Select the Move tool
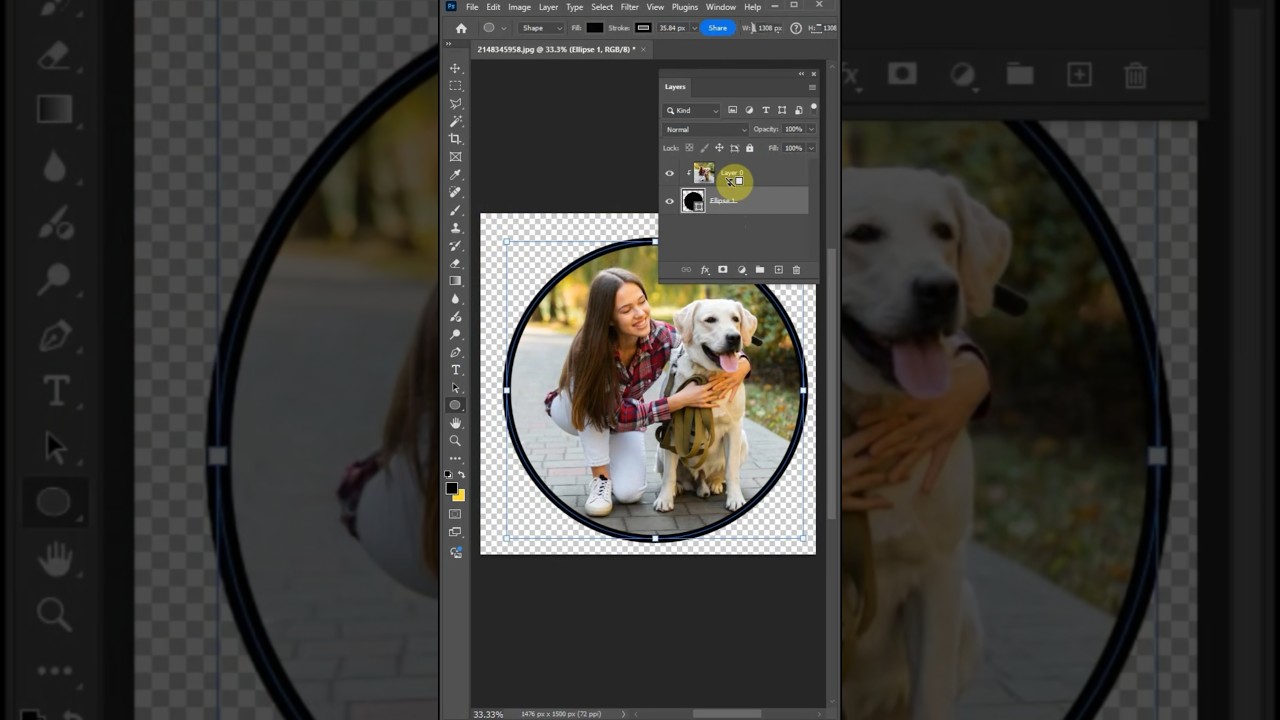 click(455, 68)
